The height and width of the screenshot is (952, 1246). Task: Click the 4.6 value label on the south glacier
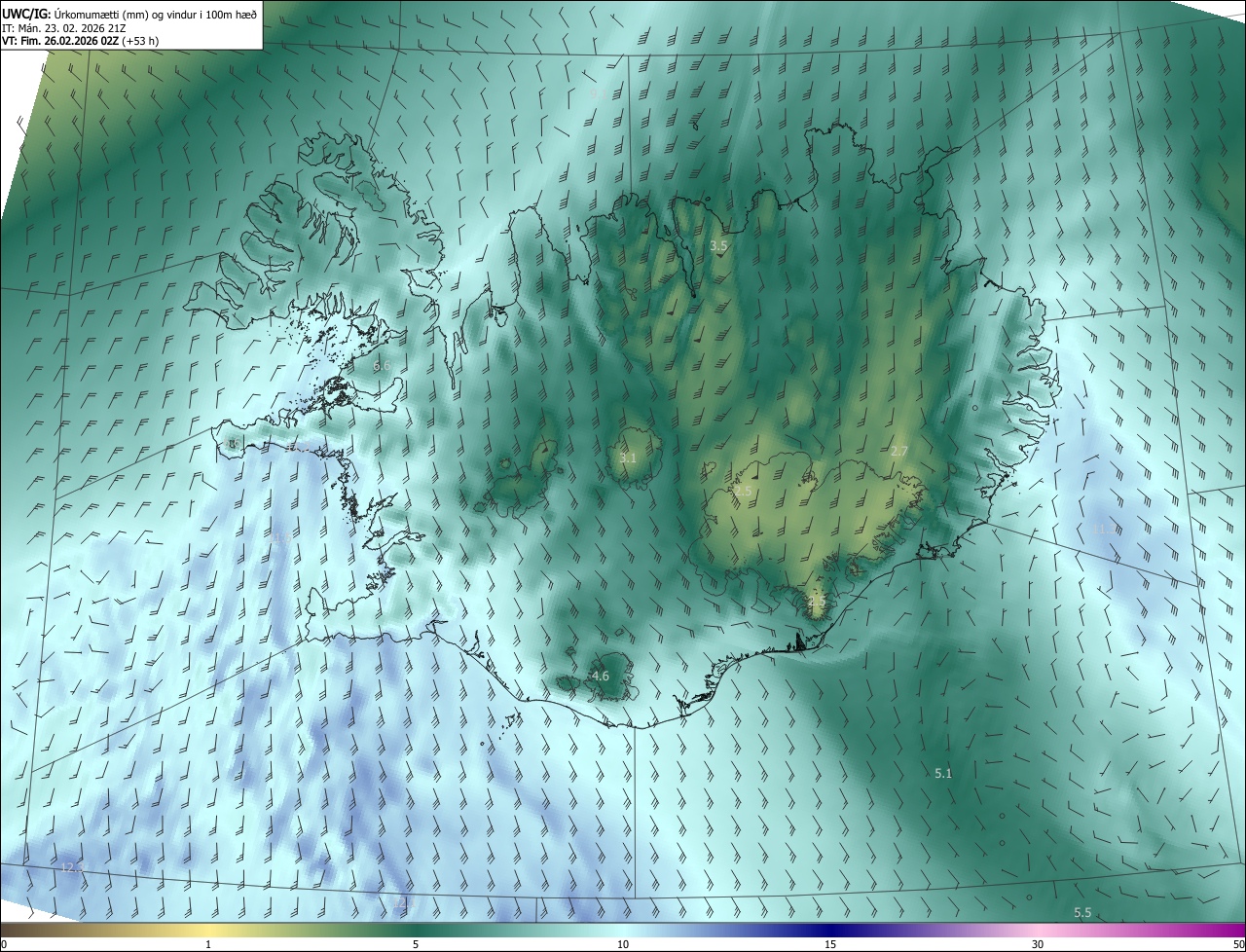pyautogui.click(x=601, y=676)
